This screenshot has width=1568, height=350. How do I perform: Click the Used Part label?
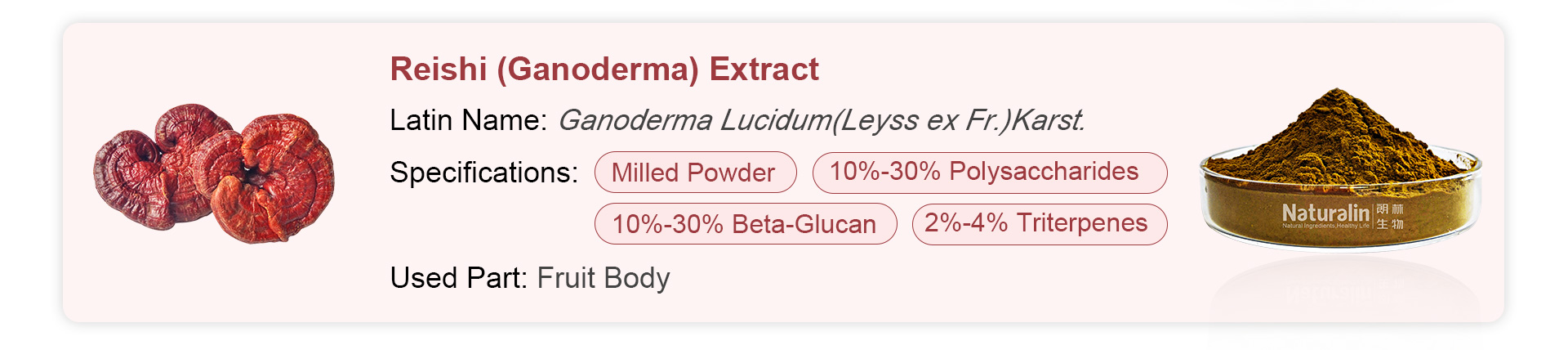tap(459, 278)
